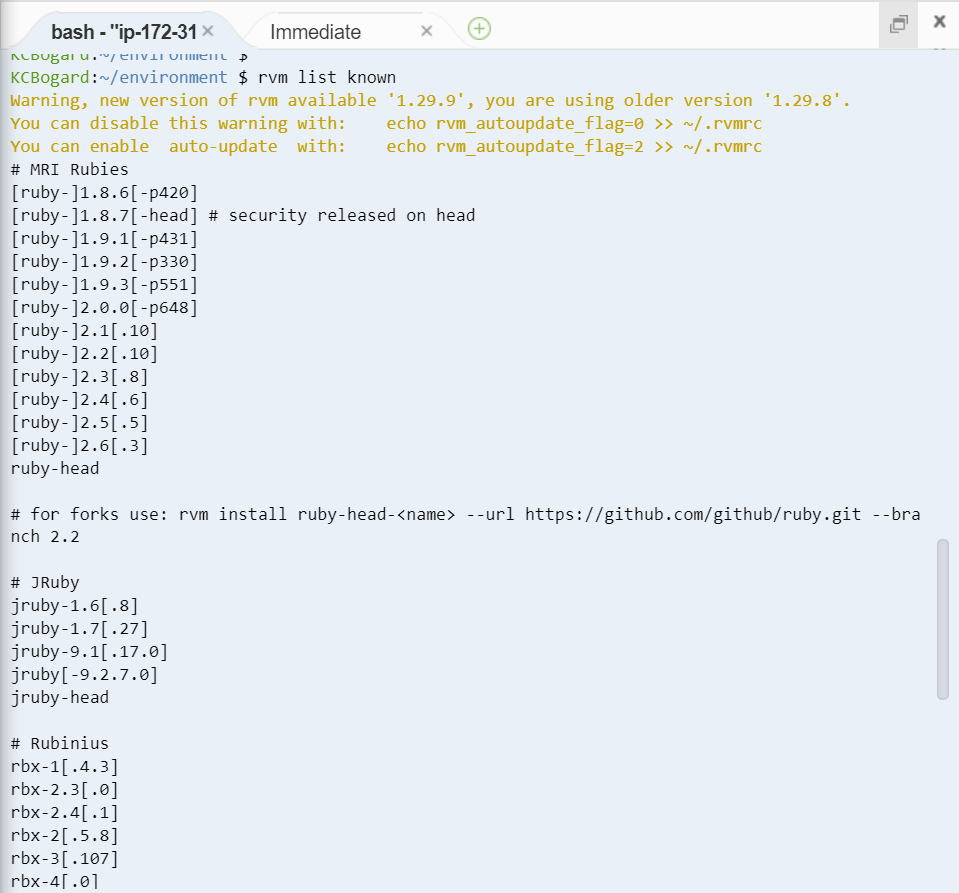Image resolution: width=959 pixels, height=893 pixels.
Task: Click the 'rvm_autoupdate_flag=2' command text
Action: (x=540, y=147)
